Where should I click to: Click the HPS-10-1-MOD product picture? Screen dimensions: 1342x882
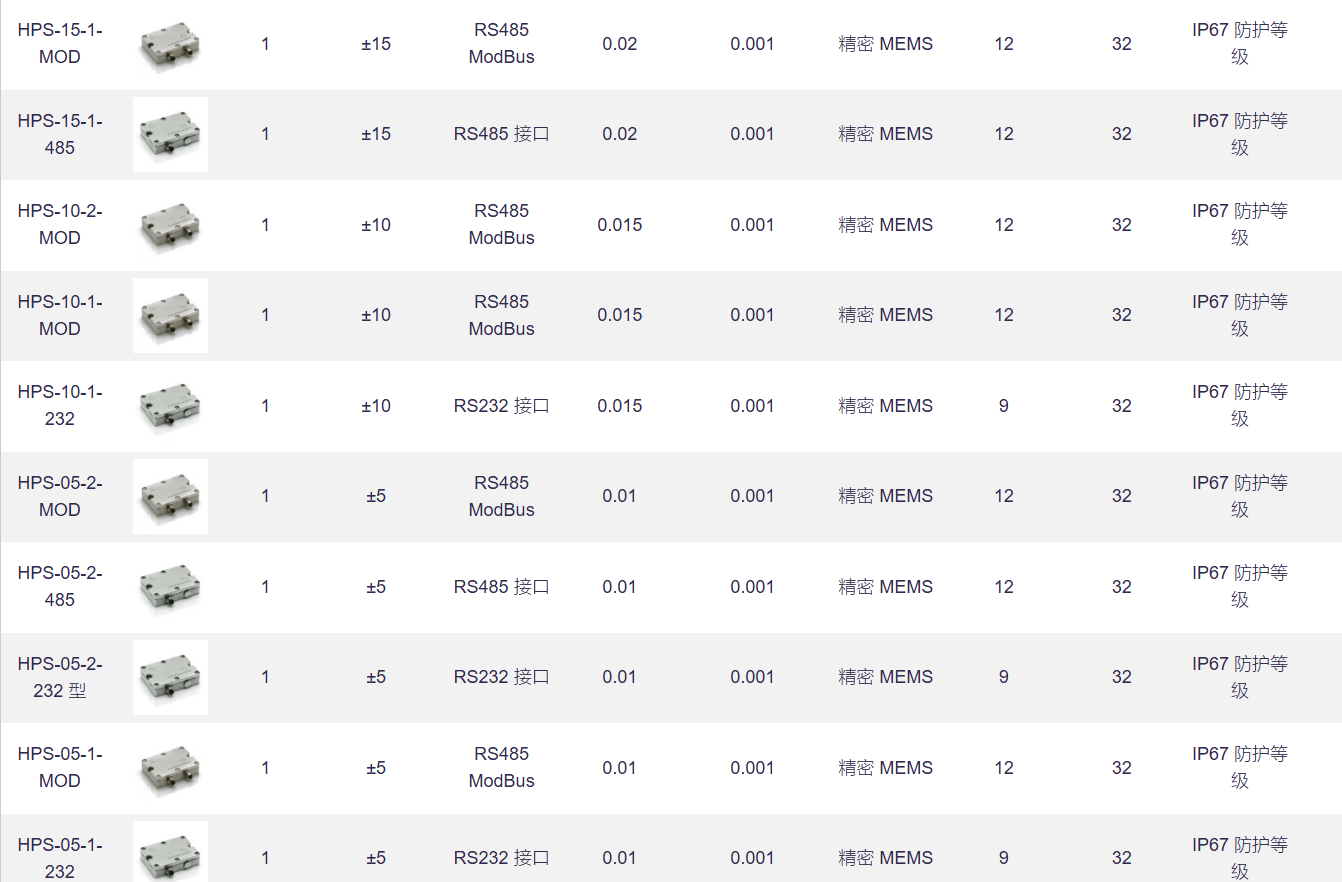170,316
